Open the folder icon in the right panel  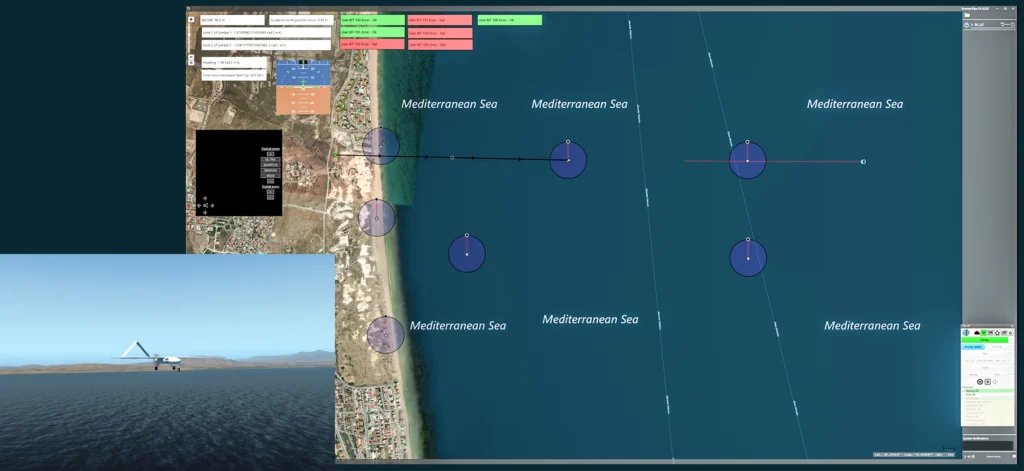pos(967,15)
